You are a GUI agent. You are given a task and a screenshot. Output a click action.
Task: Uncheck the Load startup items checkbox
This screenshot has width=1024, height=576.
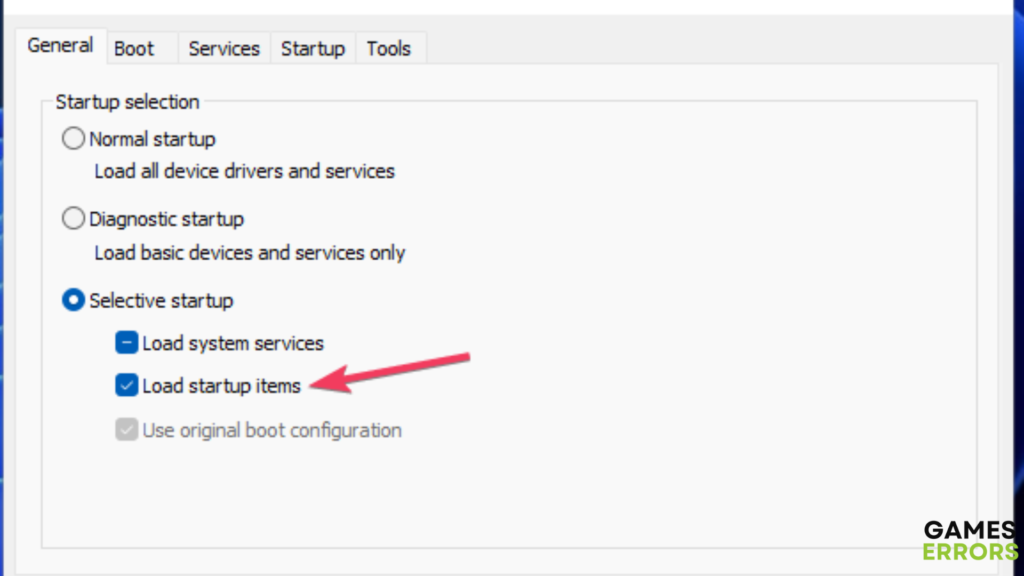(x=126, y=385)
